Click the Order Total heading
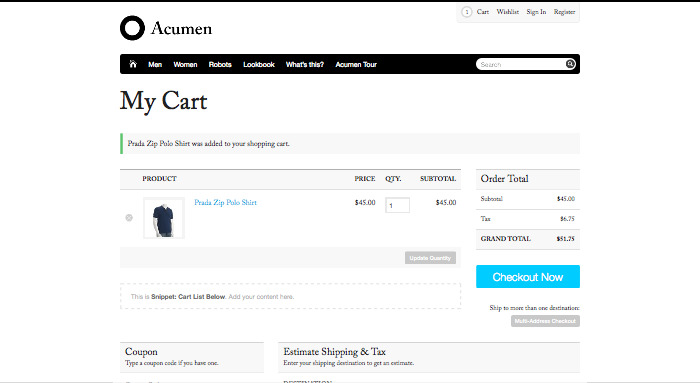This screenshot has height=383, width=700. coord(504,179)
